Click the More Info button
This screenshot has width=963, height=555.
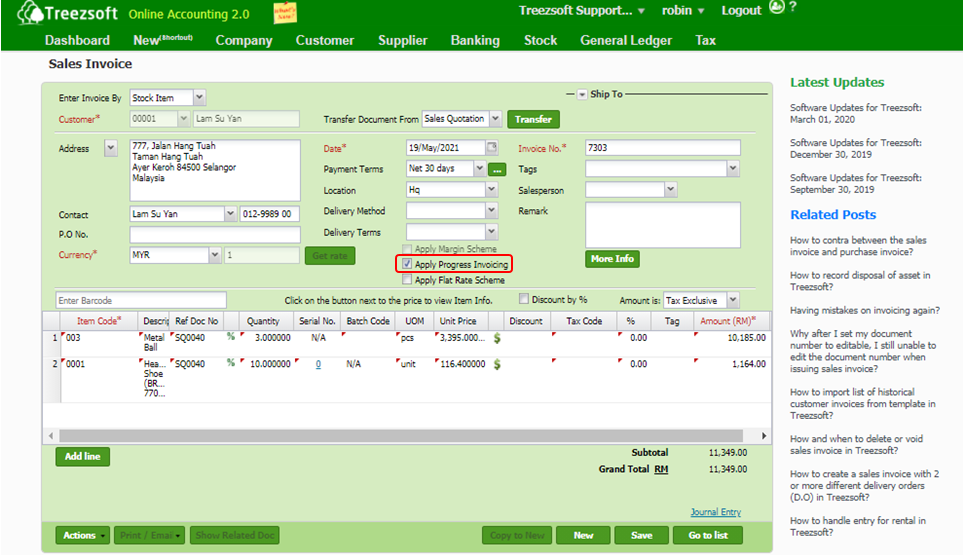click(612, 259)
